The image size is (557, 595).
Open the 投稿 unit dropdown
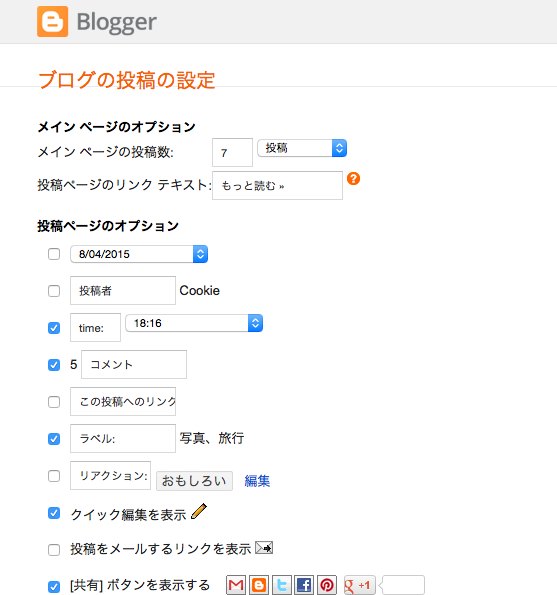[x=302, y=148]
